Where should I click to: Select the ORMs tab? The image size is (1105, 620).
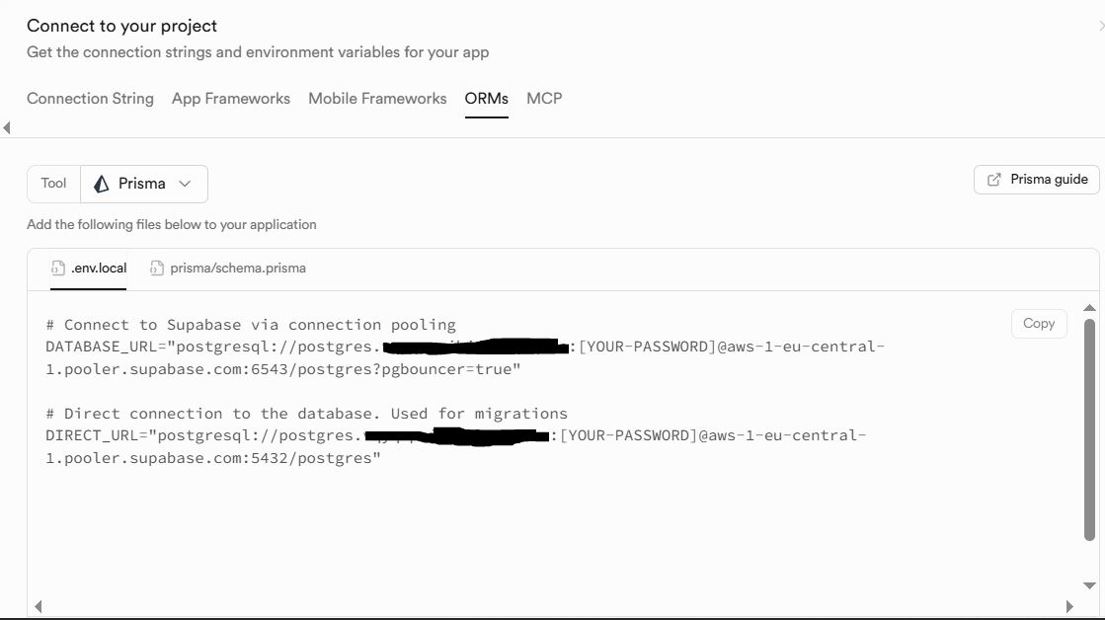tap(486, 98)
